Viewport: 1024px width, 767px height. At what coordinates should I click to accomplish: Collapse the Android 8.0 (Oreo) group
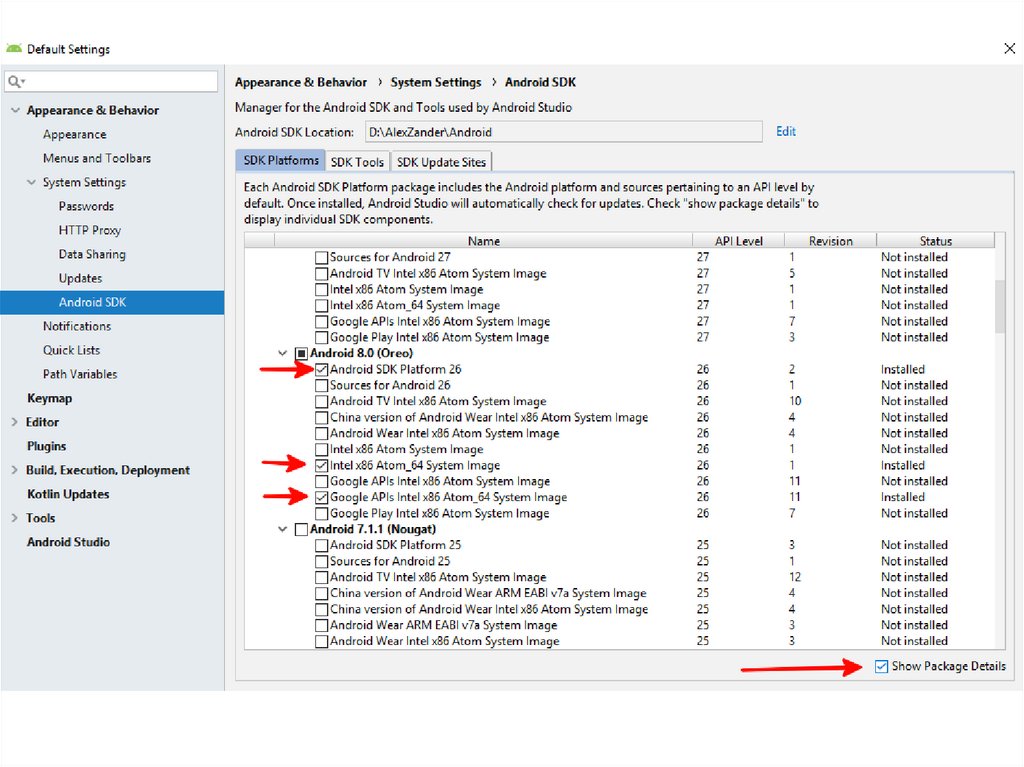[x=282, y=353]
